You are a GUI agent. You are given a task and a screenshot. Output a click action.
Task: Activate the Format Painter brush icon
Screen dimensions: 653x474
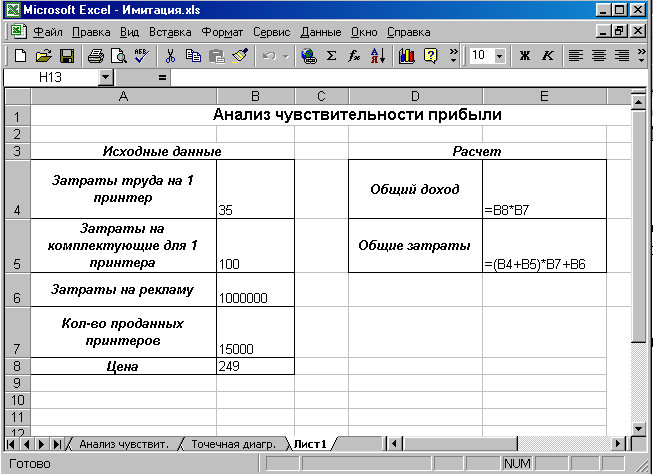pyautogui.click(x=240, y=55)
